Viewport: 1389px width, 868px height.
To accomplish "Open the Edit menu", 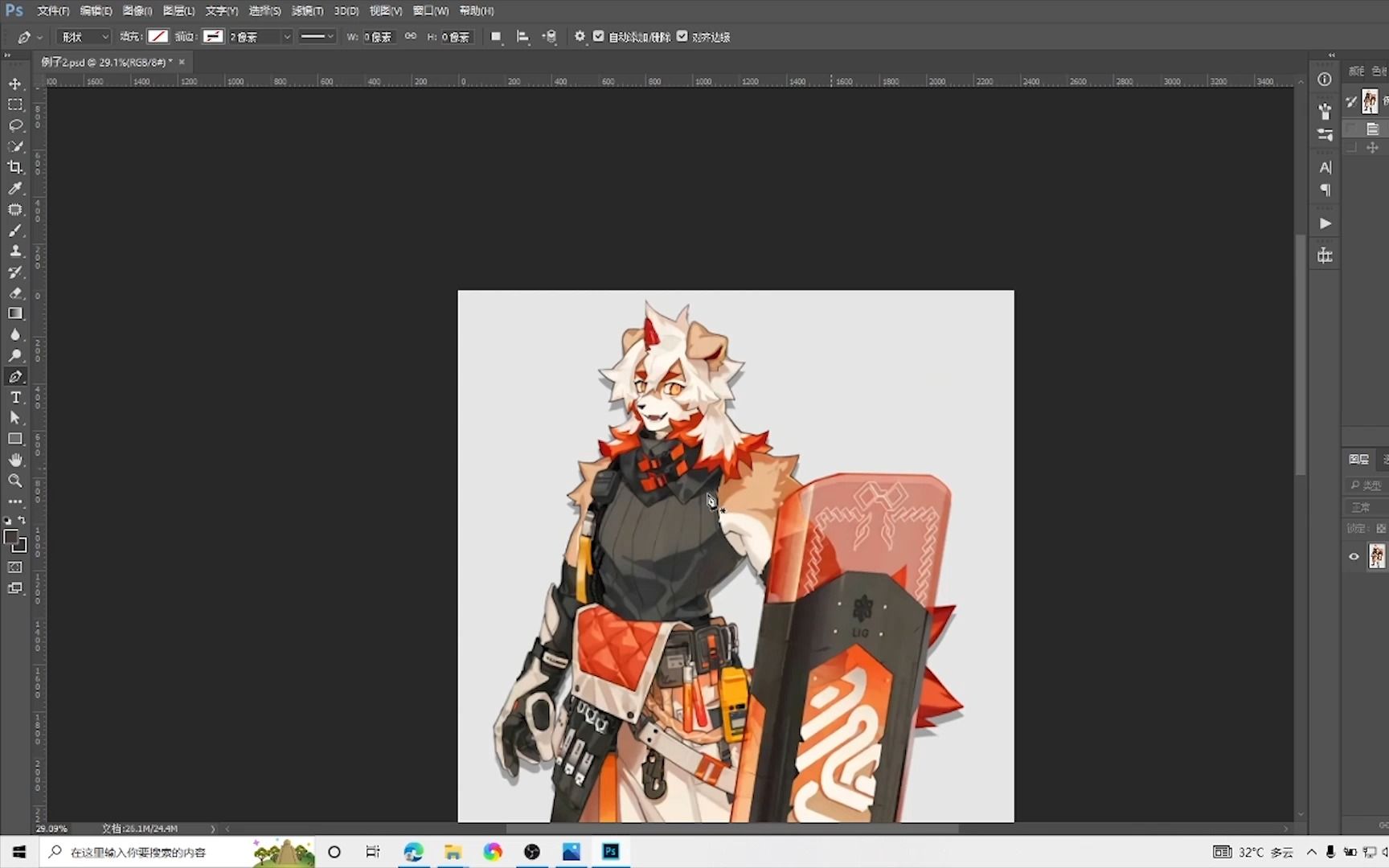I will (x=96, y=10).
